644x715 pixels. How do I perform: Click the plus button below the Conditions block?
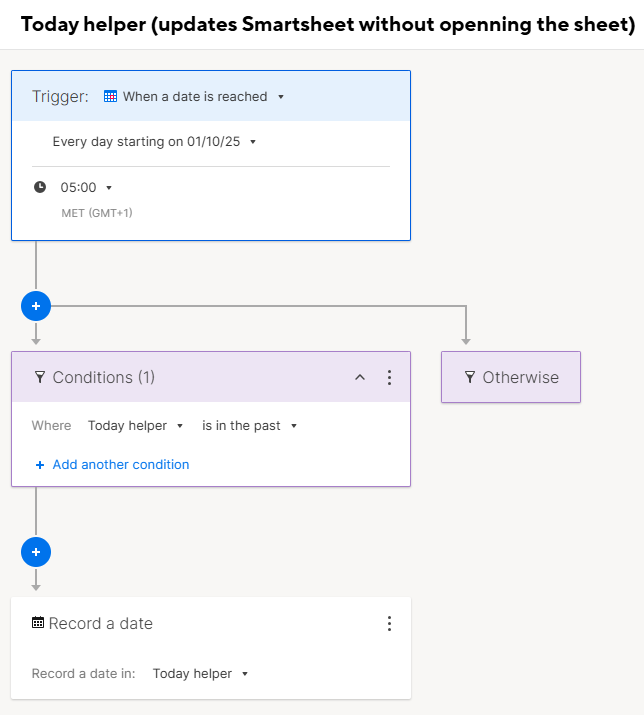point(36,551)
